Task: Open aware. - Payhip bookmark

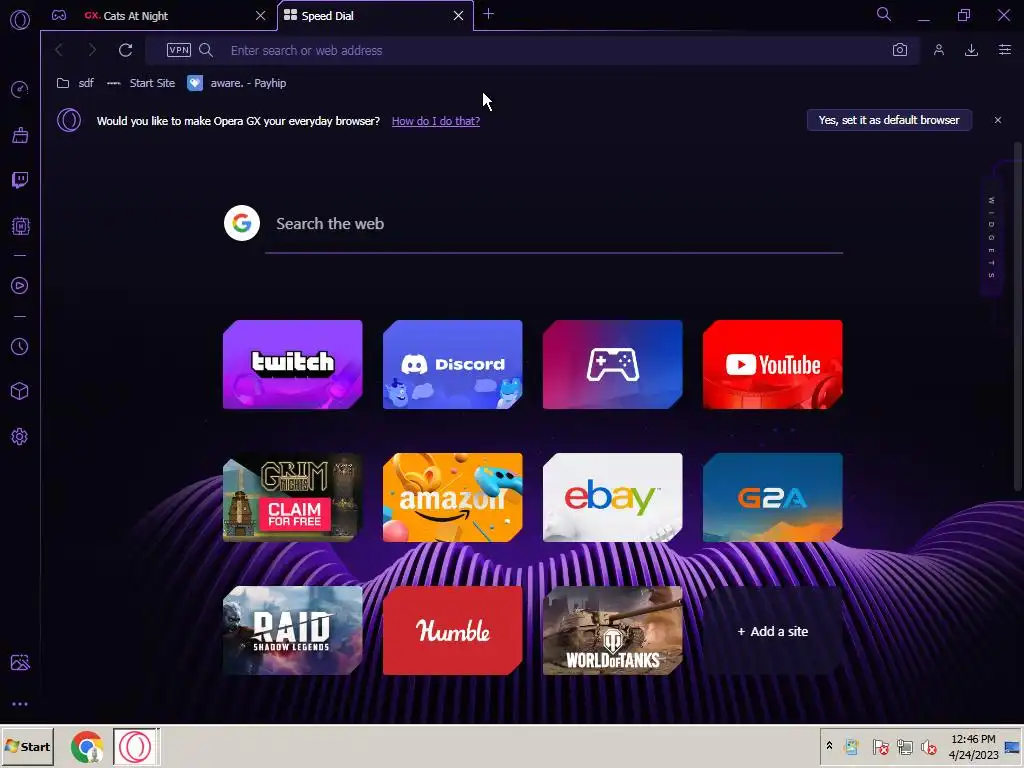Action: 237,83
